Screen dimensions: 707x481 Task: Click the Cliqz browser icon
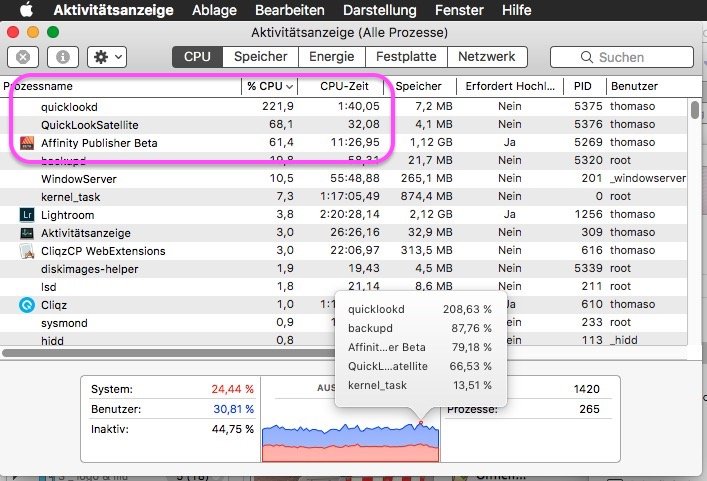coord(27,305)
